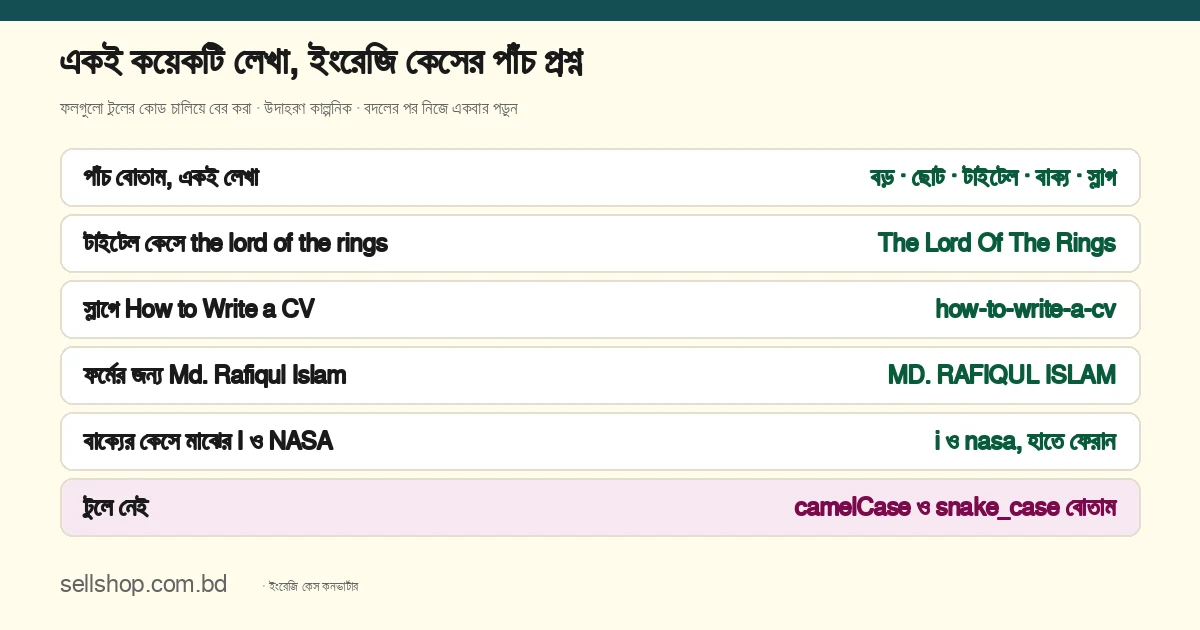
Task: Visit the sellshop.com.bd link
Action: point(143,585)
